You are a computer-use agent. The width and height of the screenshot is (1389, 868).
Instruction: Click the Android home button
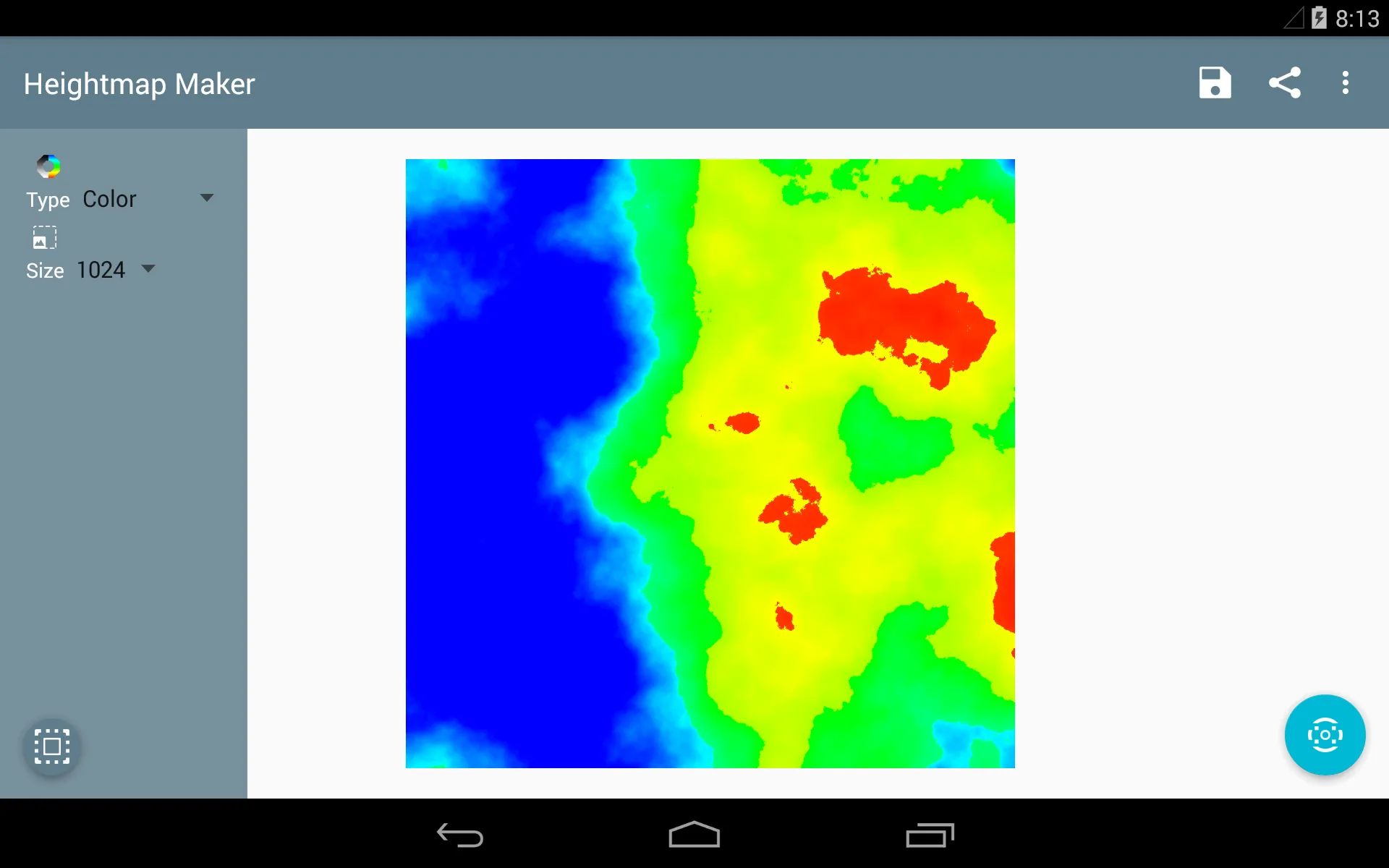[694, 833]
